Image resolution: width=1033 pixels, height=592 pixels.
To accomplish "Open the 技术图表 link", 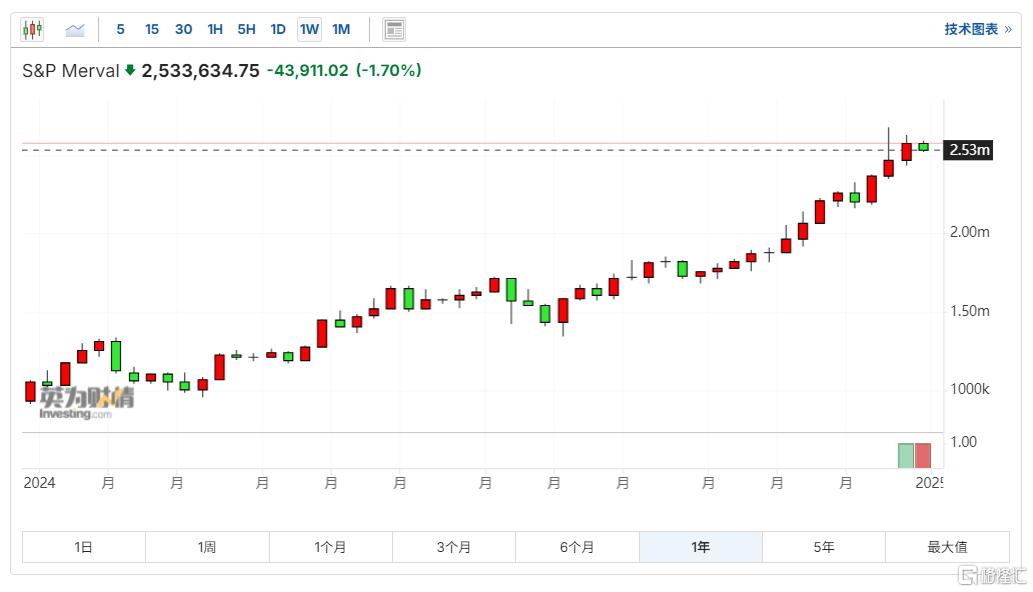I will coord(978,30).
